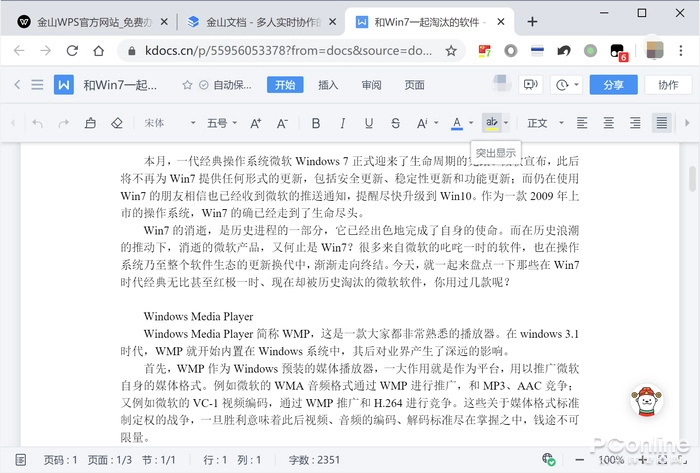Click the Undo arrow in toolbar
Viewport: 700px width, 473px height.
[38, 123]
